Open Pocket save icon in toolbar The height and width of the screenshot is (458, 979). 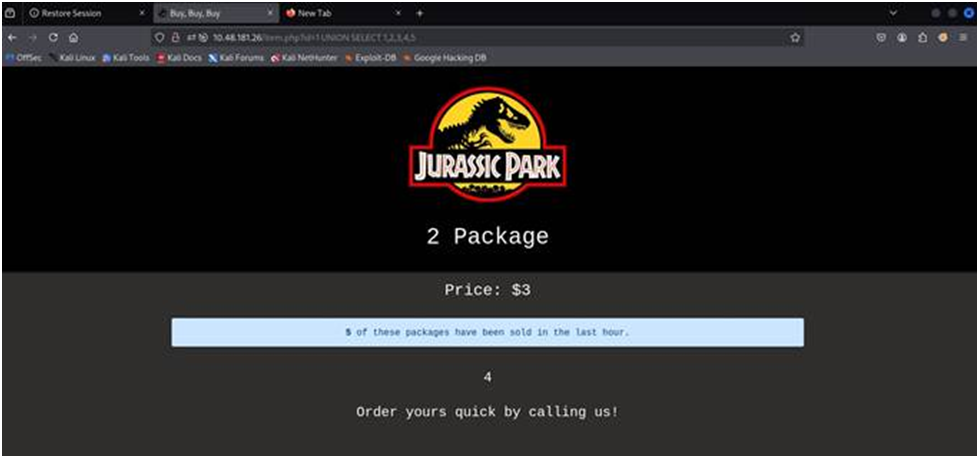(x=882, y=38)
